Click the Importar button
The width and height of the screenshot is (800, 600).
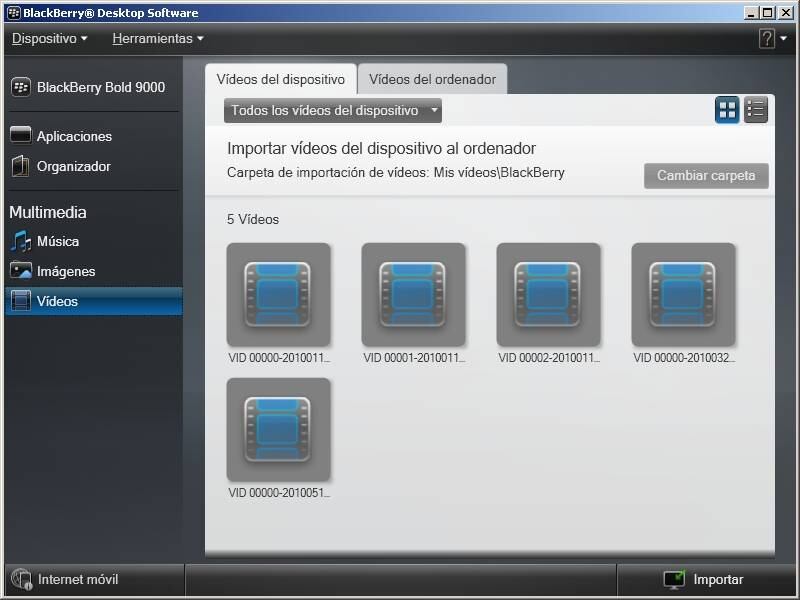click(704, 580)
